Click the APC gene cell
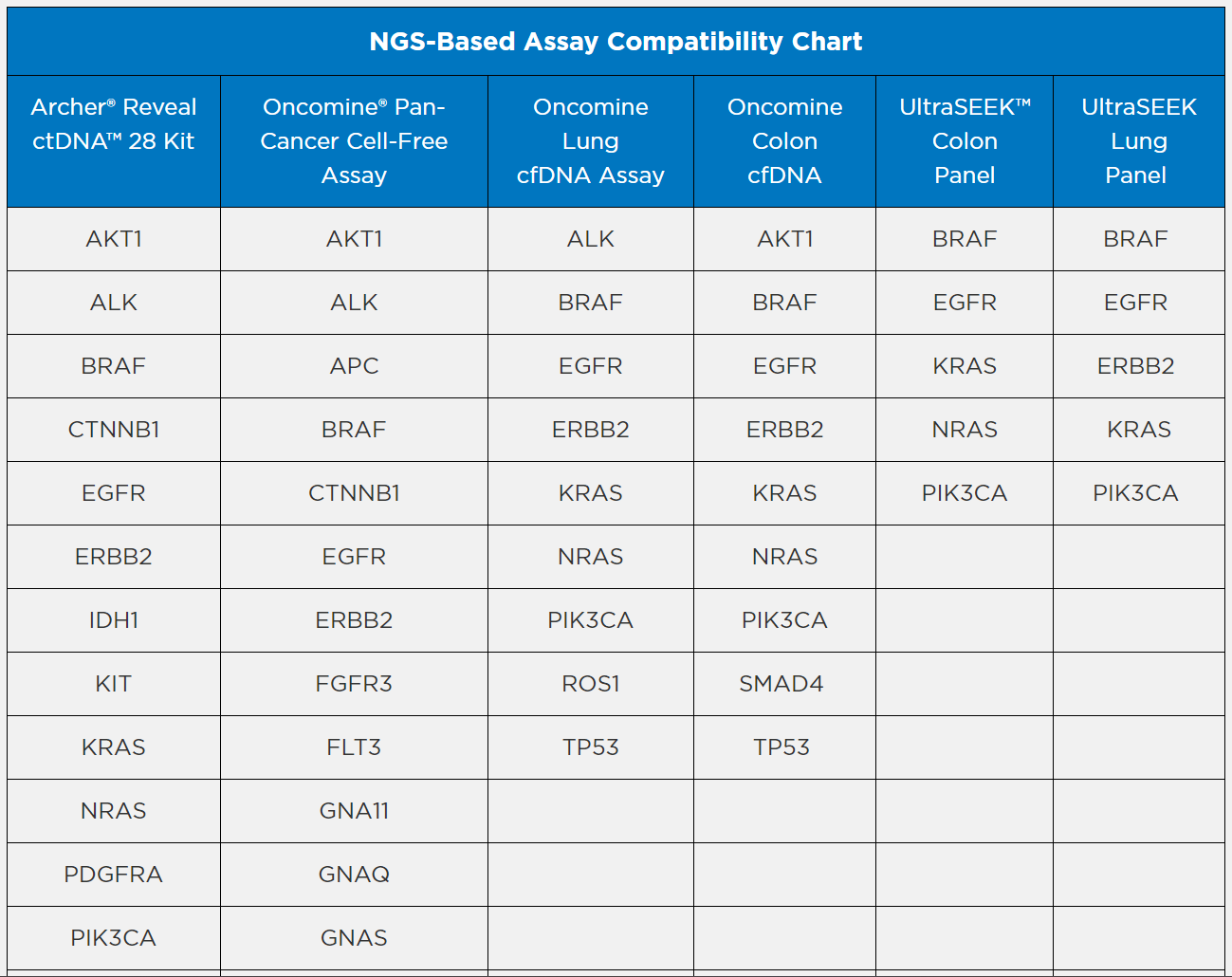 [354, 366]
